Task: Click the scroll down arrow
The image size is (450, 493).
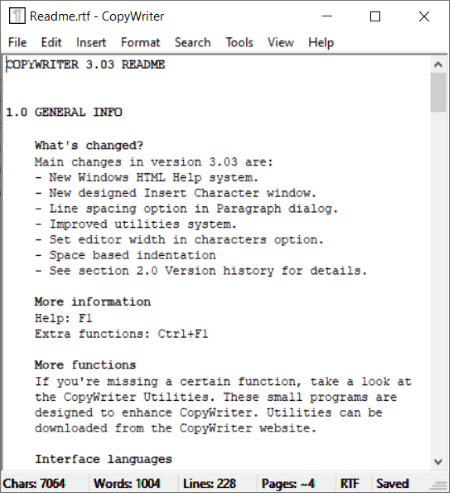Action: (438, 462)
